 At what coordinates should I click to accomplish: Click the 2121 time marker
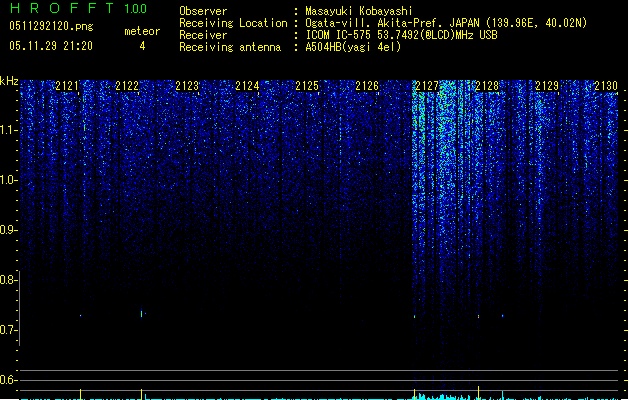click(67, 86)
